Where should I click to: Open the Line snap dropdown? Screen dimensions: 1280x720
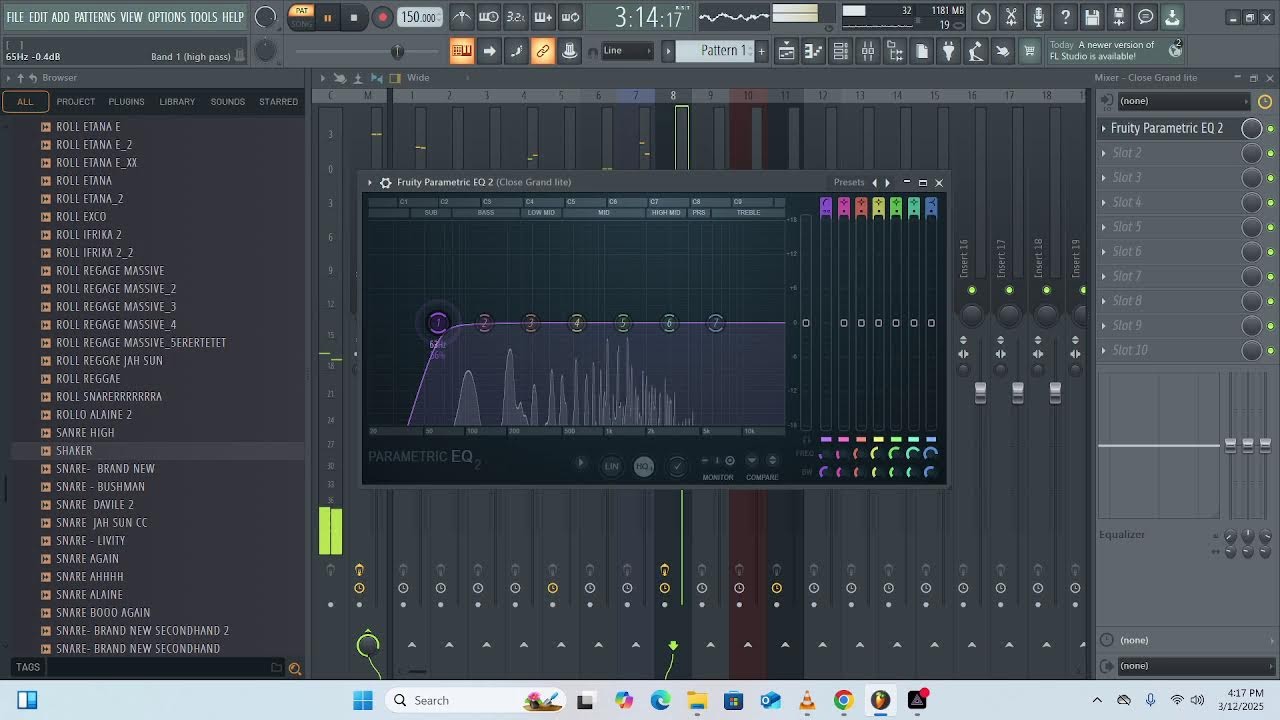[x=628, y=51]
